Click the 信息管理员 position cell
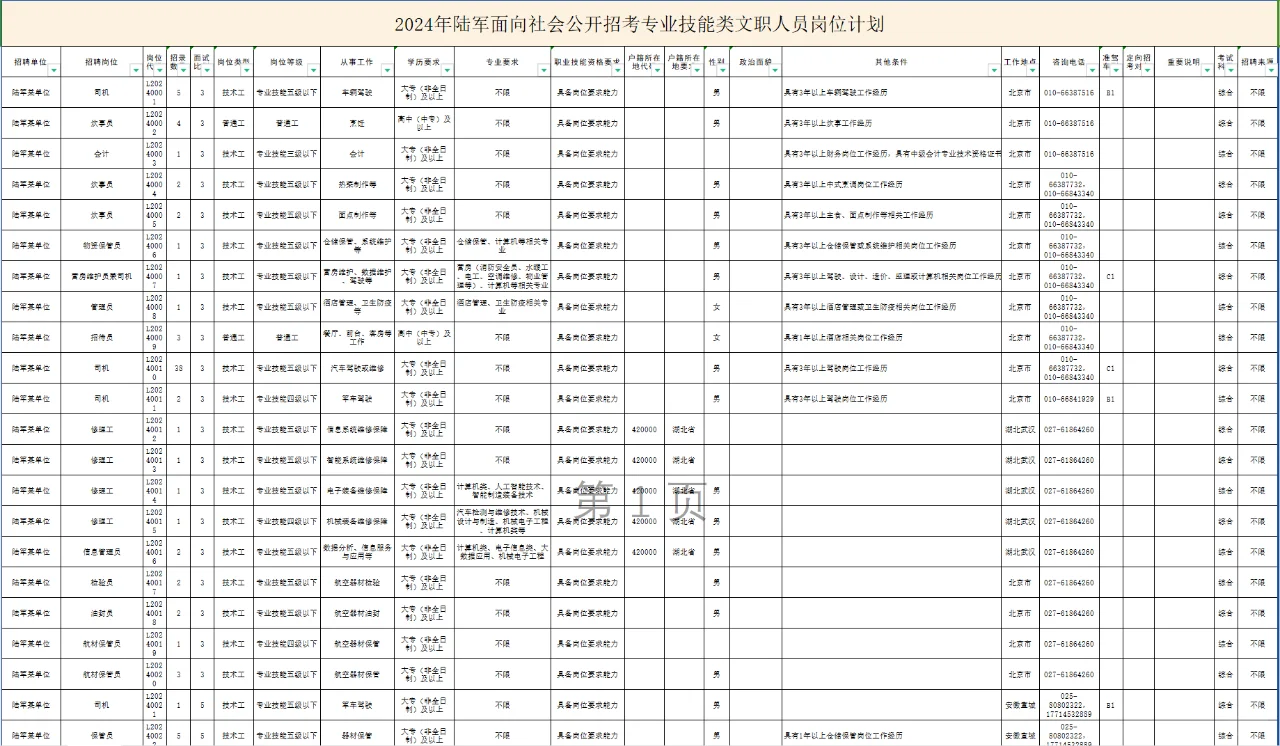Image resolution: width=1280 pixels, height=746 pixels. pos(102,552)
